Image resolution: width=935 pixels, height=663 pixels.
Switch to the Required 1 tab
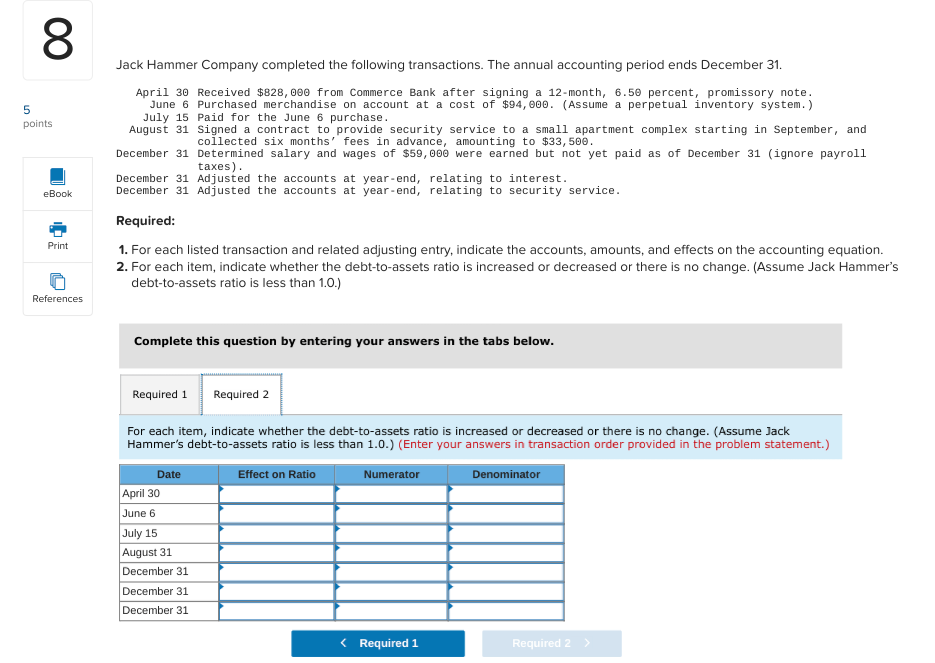160,394
